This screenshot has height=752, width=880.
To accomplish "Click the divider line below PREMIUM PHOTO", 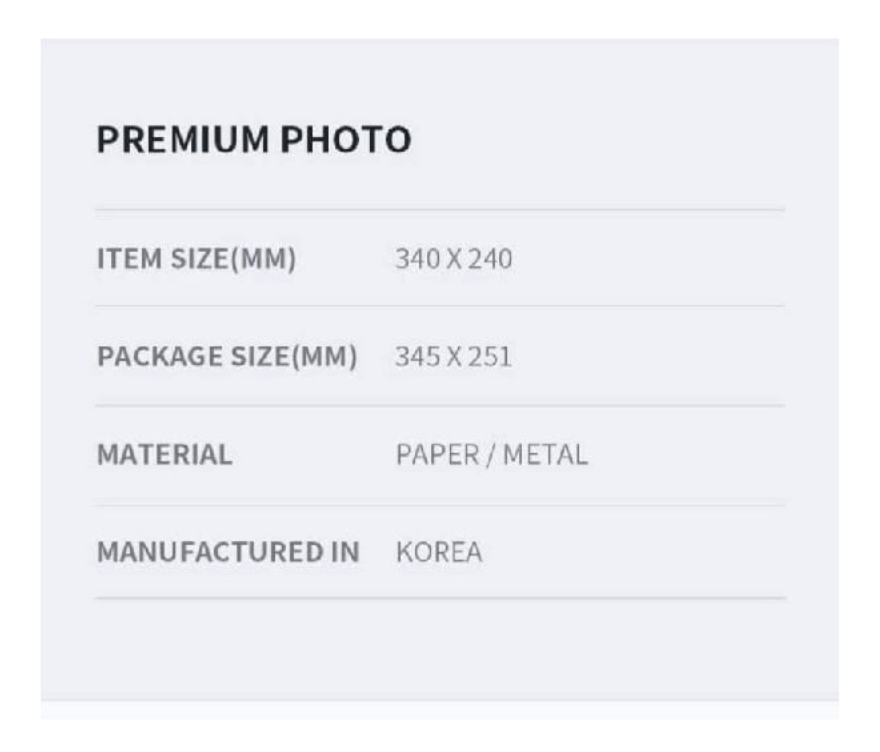I will (x=440, y=210).
